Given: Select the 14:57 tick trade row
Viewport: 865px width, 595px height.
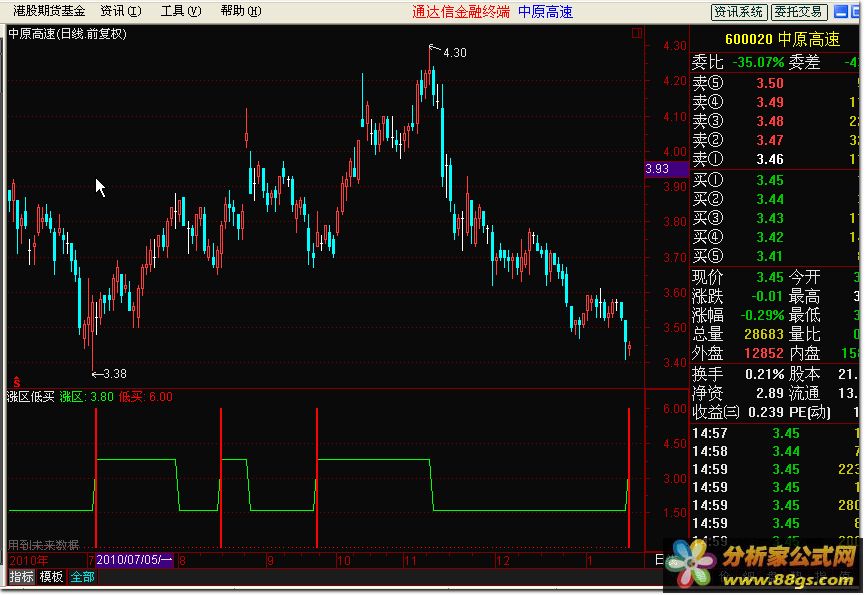Looking at the screenshot, I should coord(775,433).
